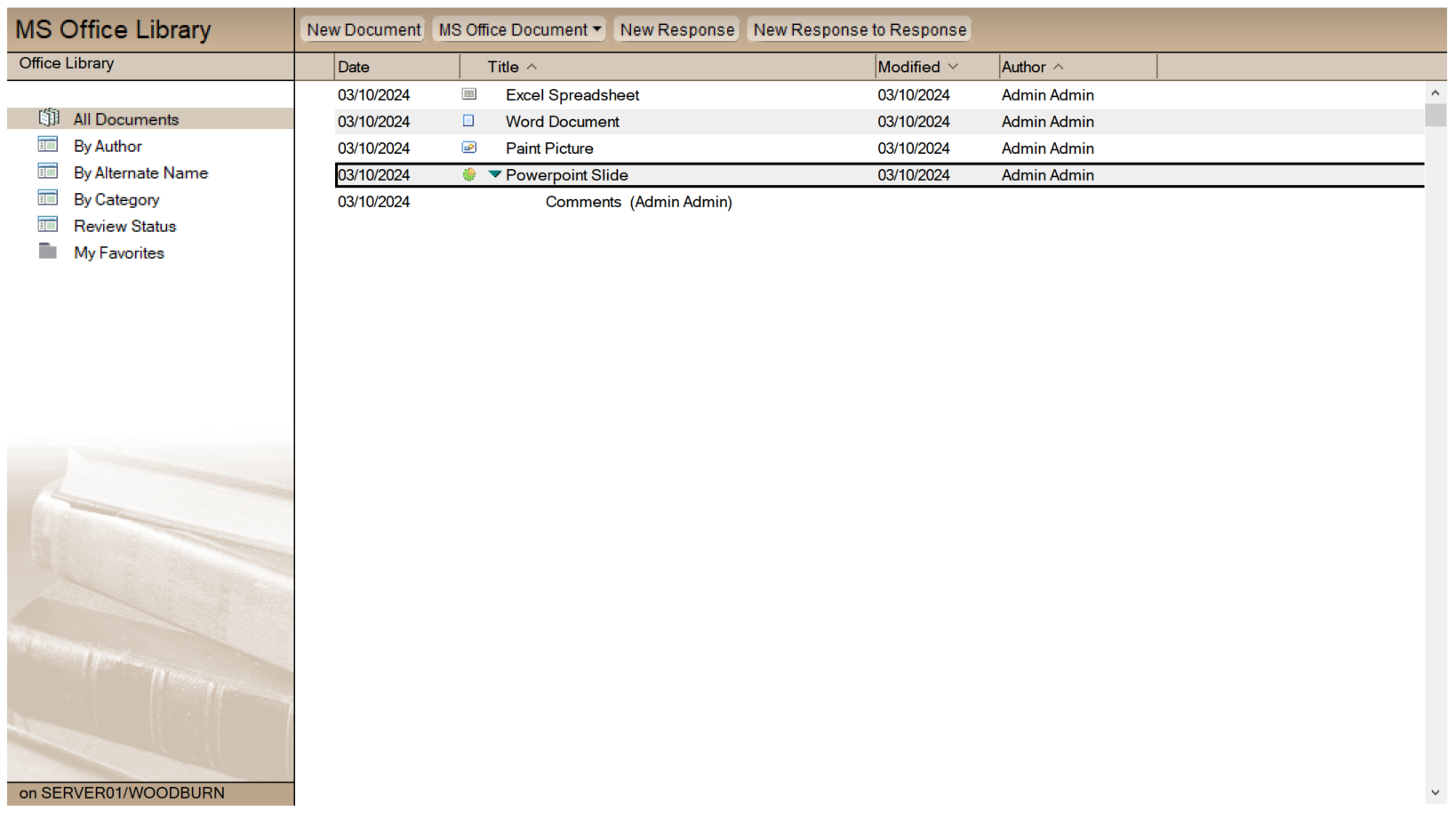This screenshot has width=1456, height=819.
Task: Switch to By Alternate Name view
Action: (140, 173)
